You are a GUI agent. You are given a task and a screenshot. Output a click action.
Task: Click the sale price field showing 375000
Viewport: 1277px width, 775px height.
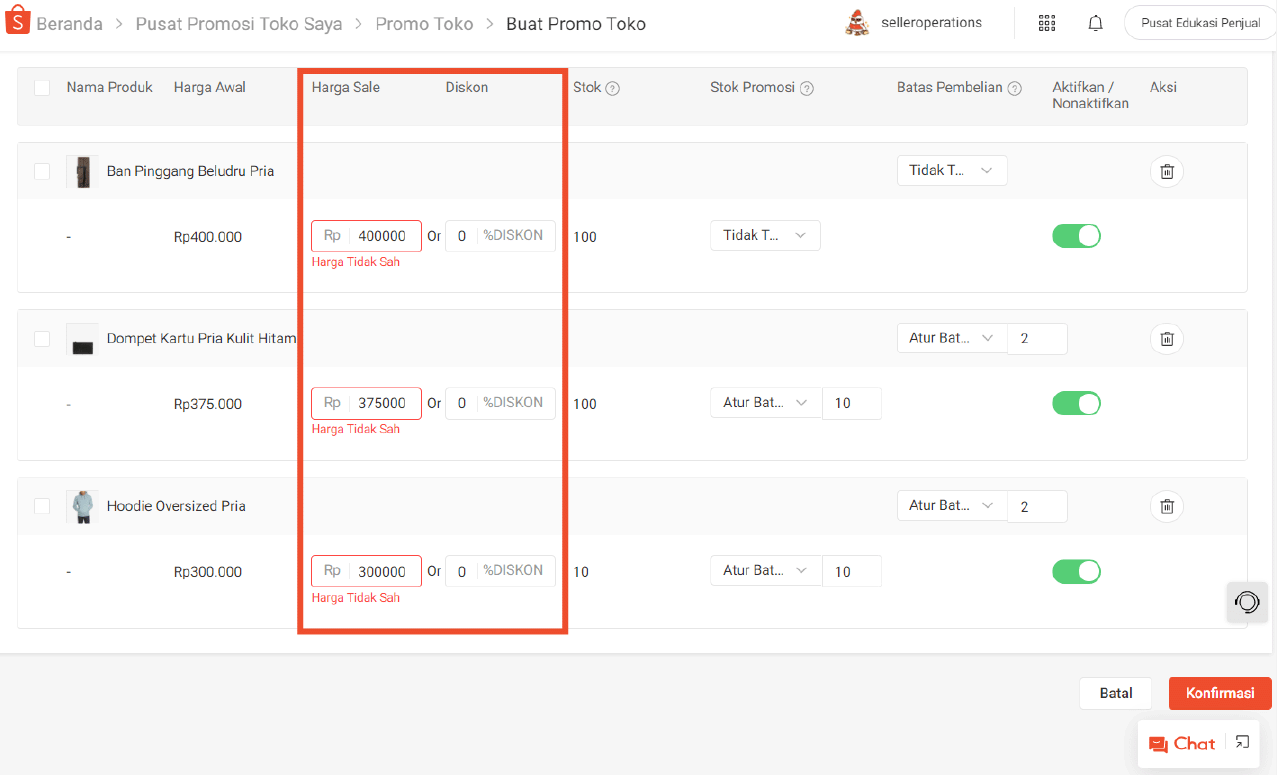coord(382,403)
